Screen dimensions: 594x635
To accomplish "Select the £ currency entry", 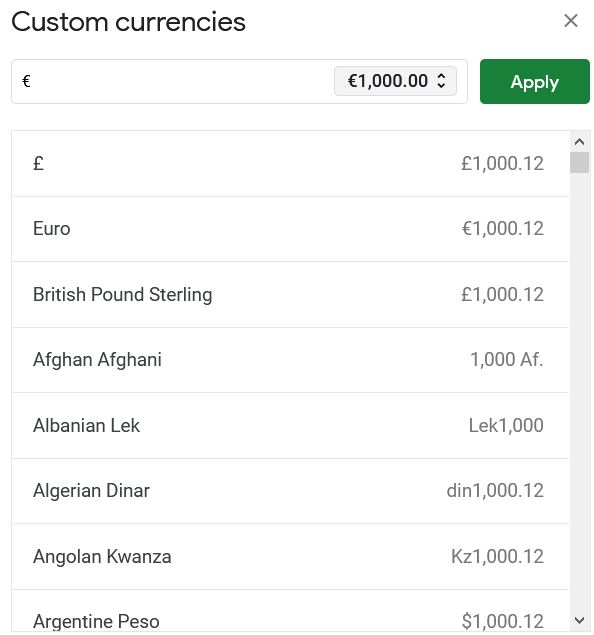I will [290, 164].
